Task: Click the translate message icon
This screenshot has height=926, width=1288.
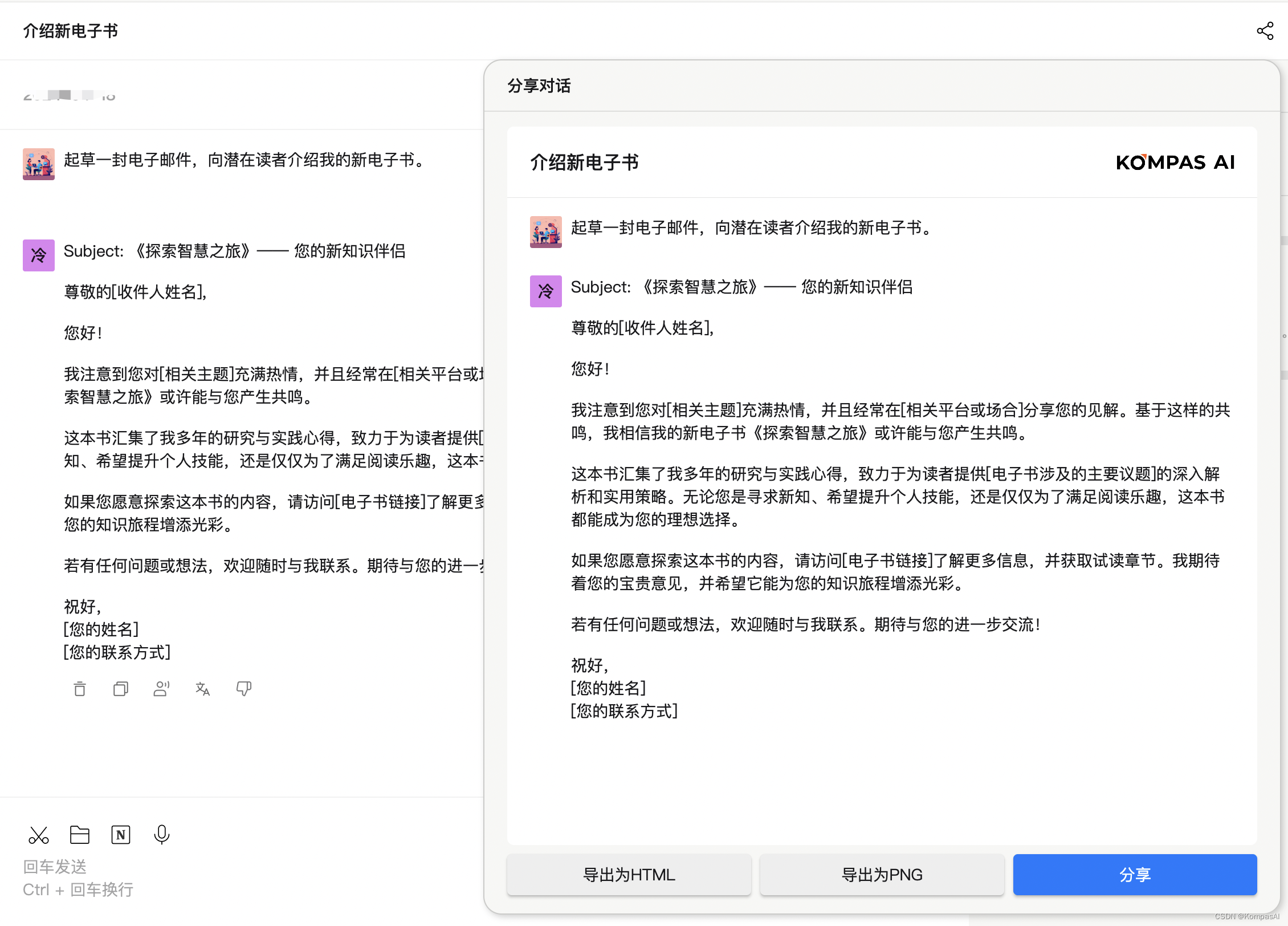Action: 202,689
